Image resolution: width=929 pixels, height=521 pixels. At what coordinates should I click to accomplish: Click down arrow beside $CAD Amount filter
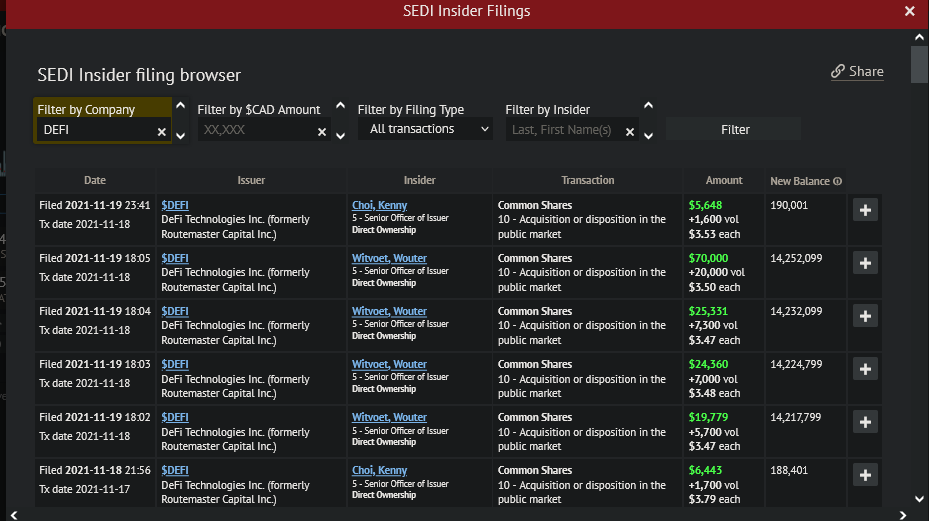click(x=340, y=135)
